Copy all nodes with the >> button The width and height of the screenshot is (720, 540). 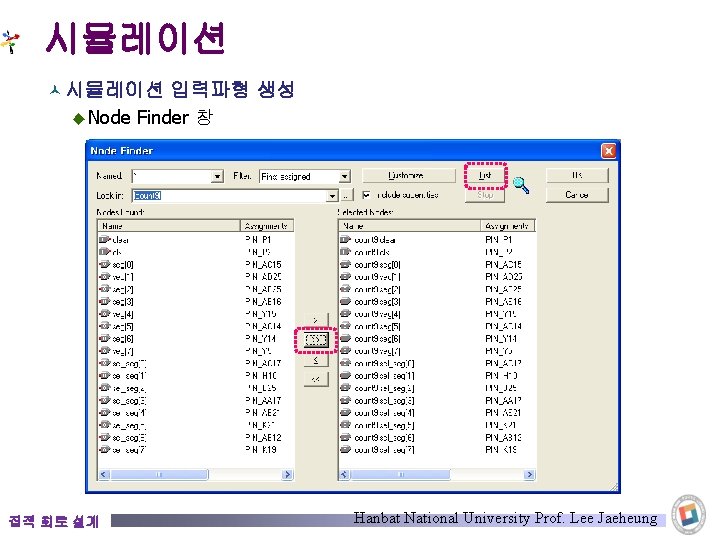point(316,340)
